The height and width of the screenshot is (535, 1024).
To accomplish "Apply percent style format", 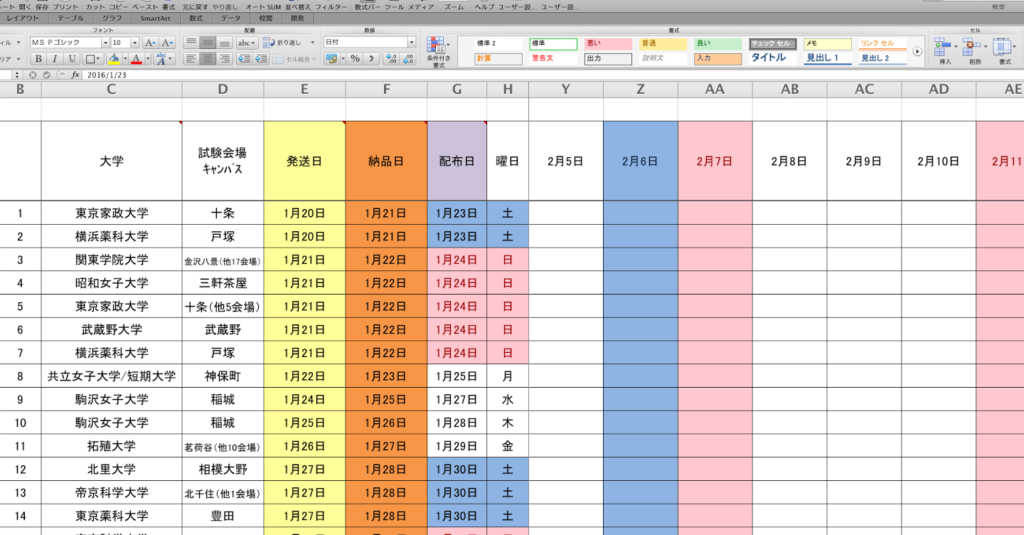I will pyautogui.click(x=355, y=59).
